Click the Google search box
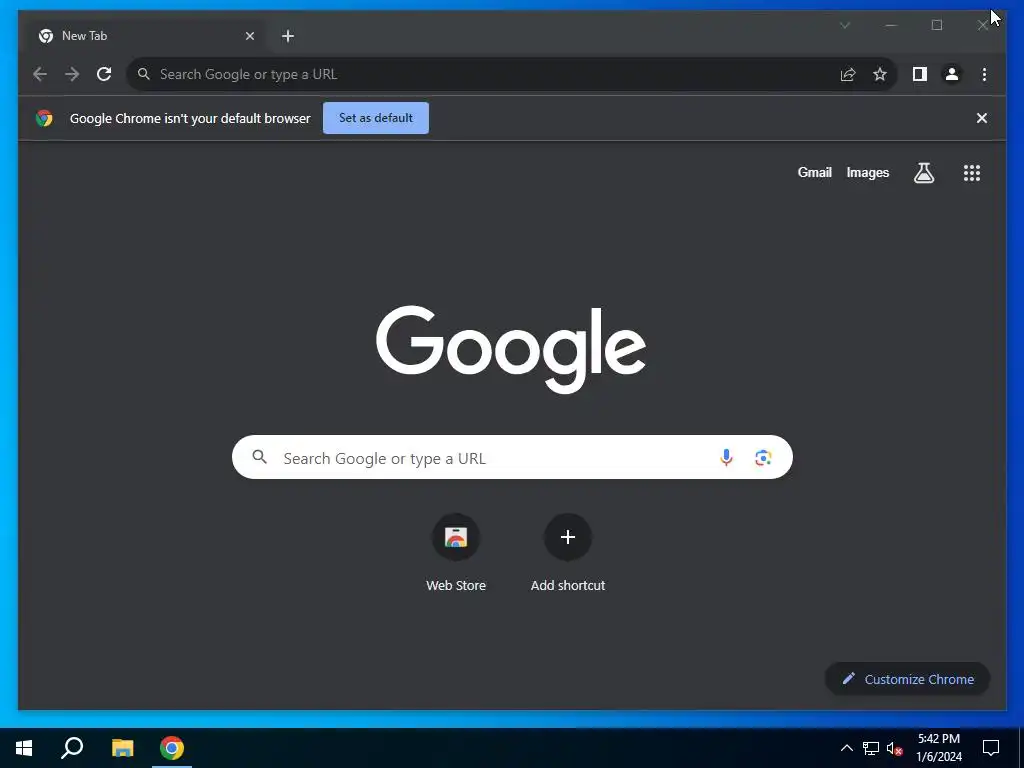 point(512,457)
